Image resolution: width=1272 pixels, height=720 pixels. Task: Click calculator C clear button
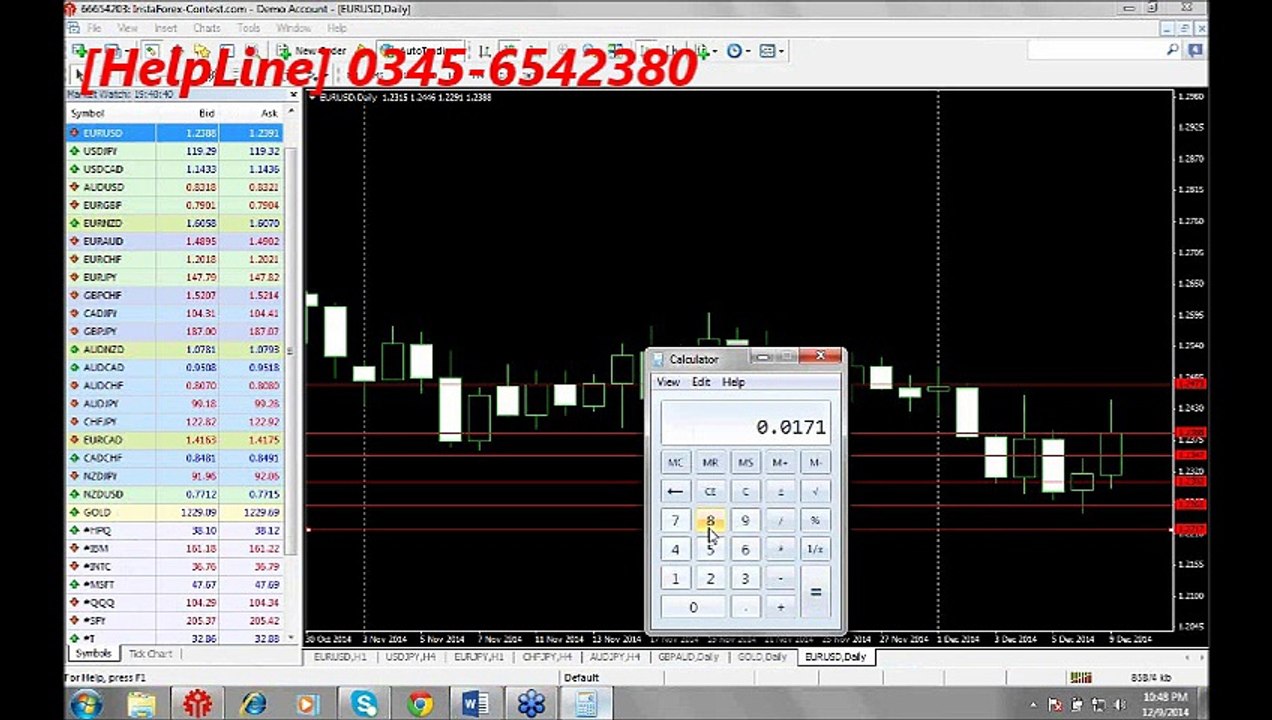(745, 492)
